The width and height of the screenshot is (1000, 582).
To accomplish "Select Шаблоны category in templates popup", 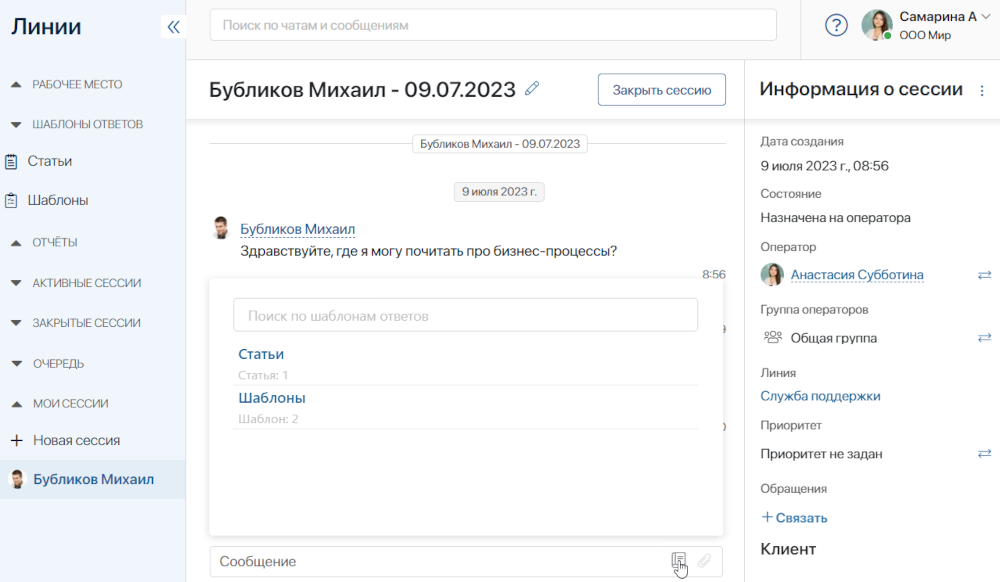I will (x=271, y=398).
